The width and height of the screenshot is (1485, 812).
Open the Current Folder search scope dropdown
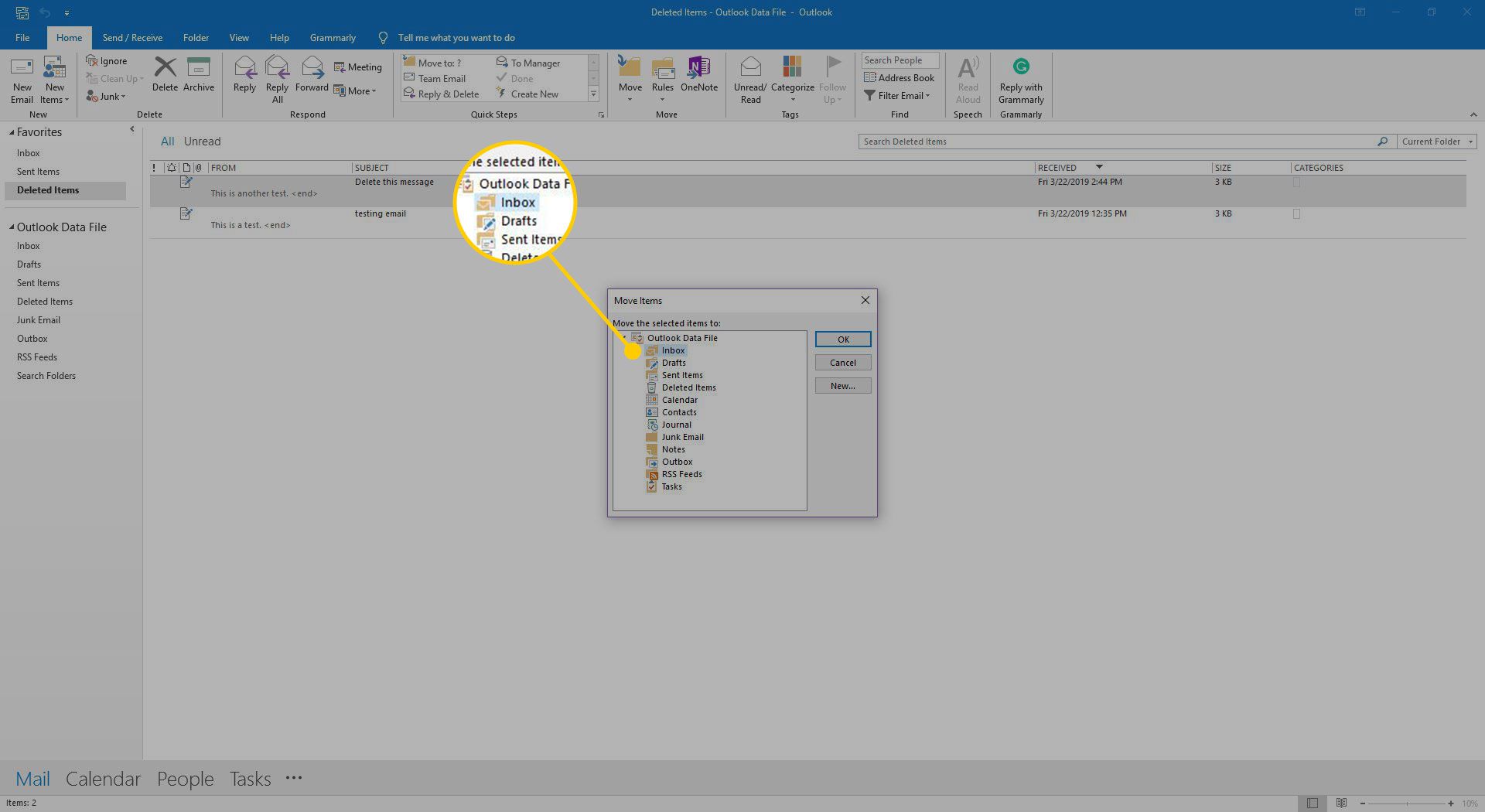[x=1437, y=142]
